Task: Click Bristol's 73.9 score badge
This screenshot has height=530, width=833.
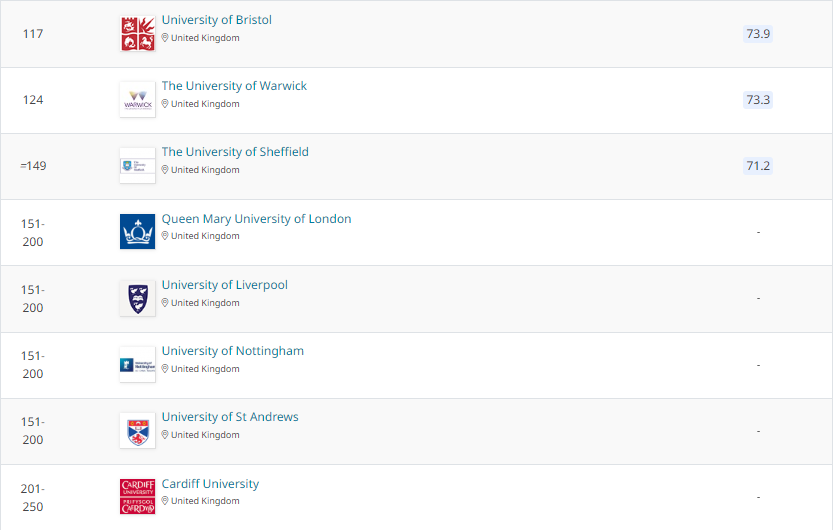Action: [x=758, y=34]
